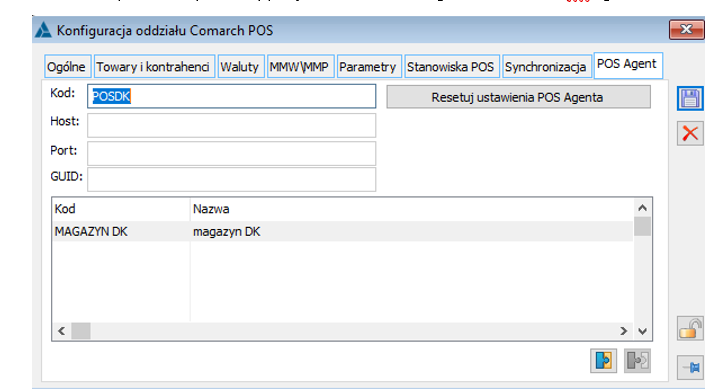Open the Stanowiska POS tab
Image resolution: width=717 pixels, height=389 pixels.
(451, 67)
